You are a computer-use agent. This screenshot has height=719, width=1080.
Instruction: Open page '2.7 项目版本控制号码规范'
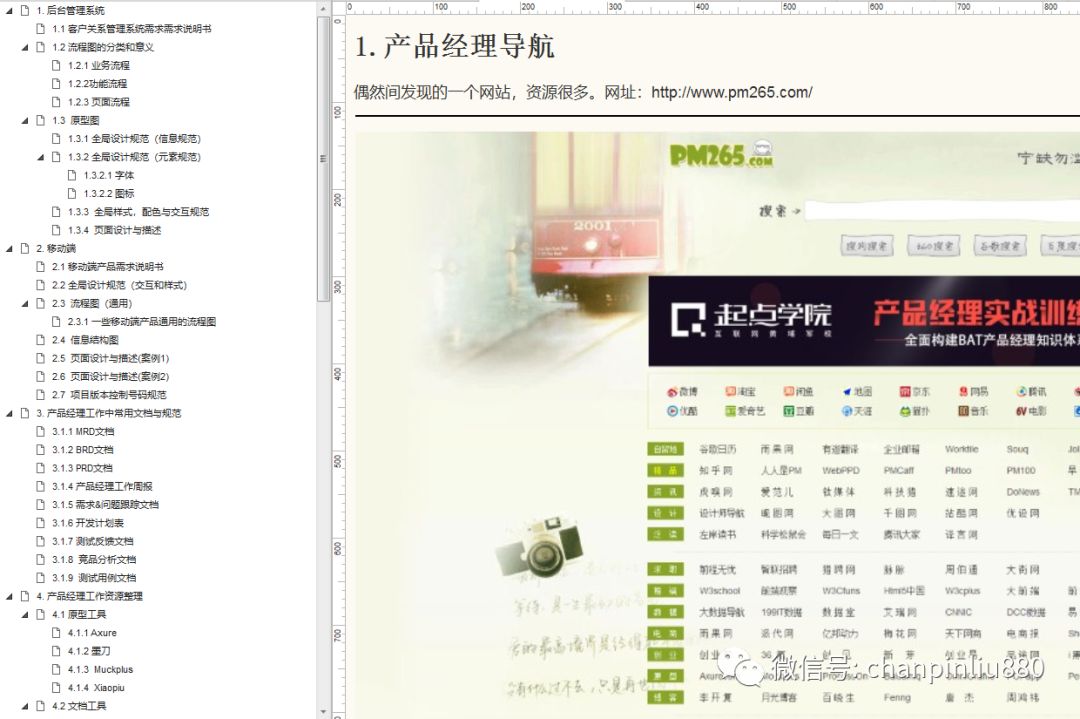[109, 395]
